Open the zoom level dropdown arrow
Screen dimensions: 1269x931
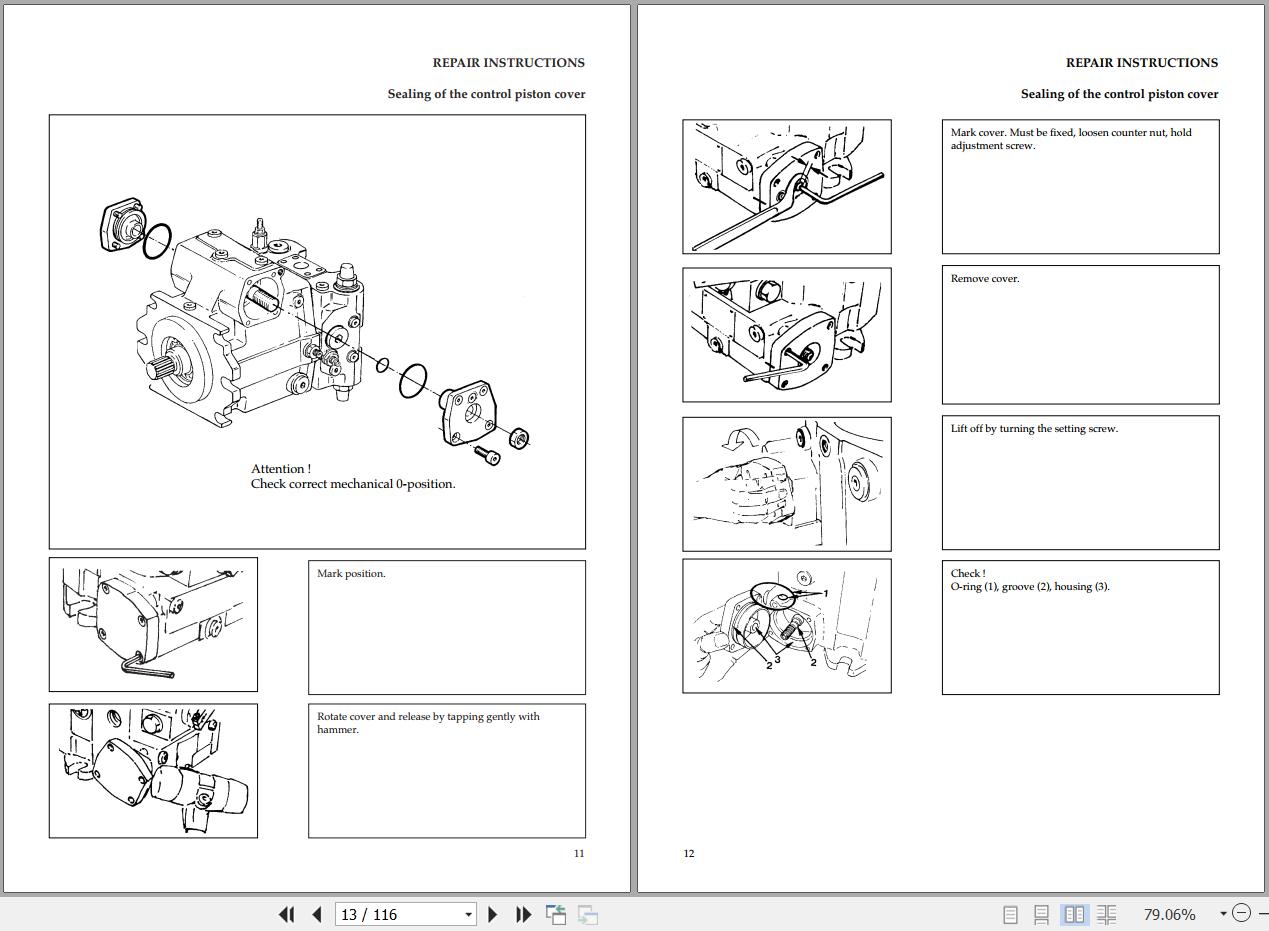[1222, 913]
